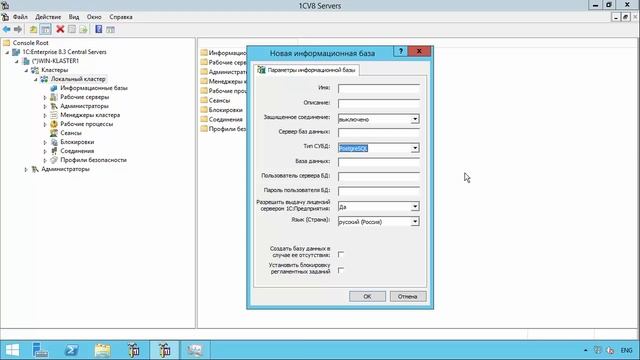Open the Действие menu
The width and height of the screenshot is (640, 360).
click(x=48, y=17)
